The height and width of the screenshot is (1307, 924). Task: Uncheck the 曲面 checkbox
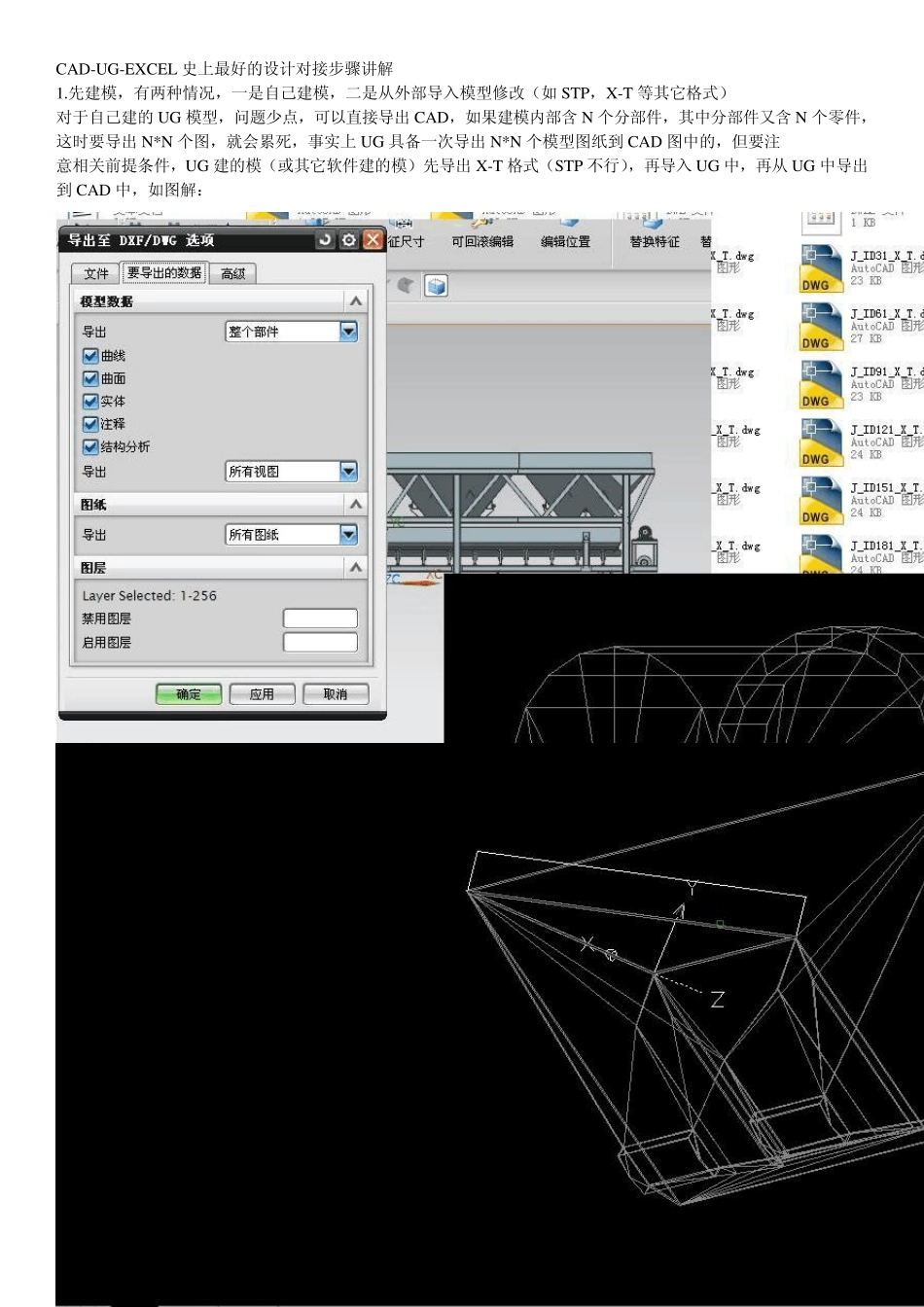pos(90,378)
